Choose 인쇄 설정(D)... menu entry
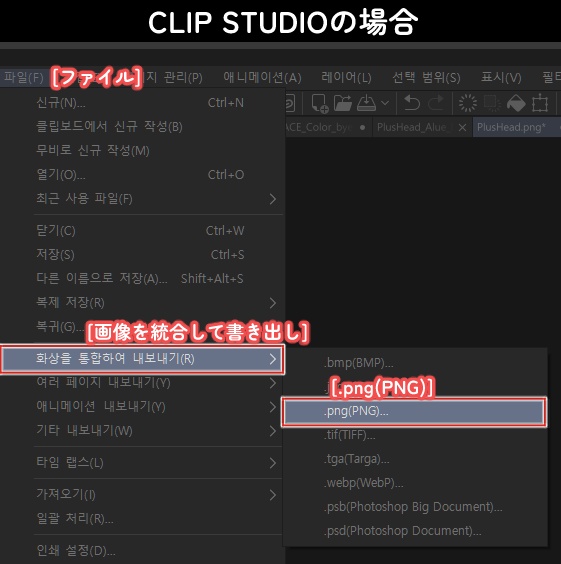Screen dimensions: 561x564 (x=142, y=551)
